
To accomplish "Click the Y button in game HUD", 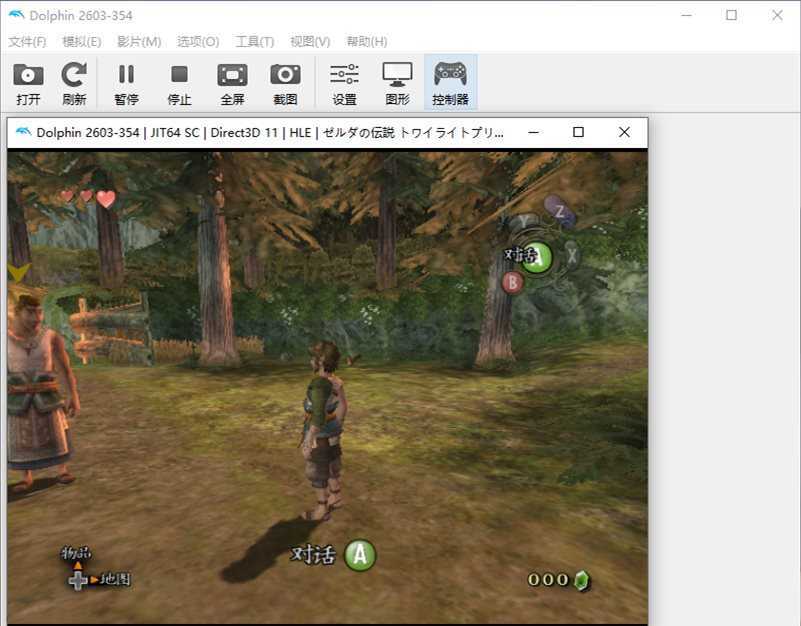I will (x=524, y=222).
